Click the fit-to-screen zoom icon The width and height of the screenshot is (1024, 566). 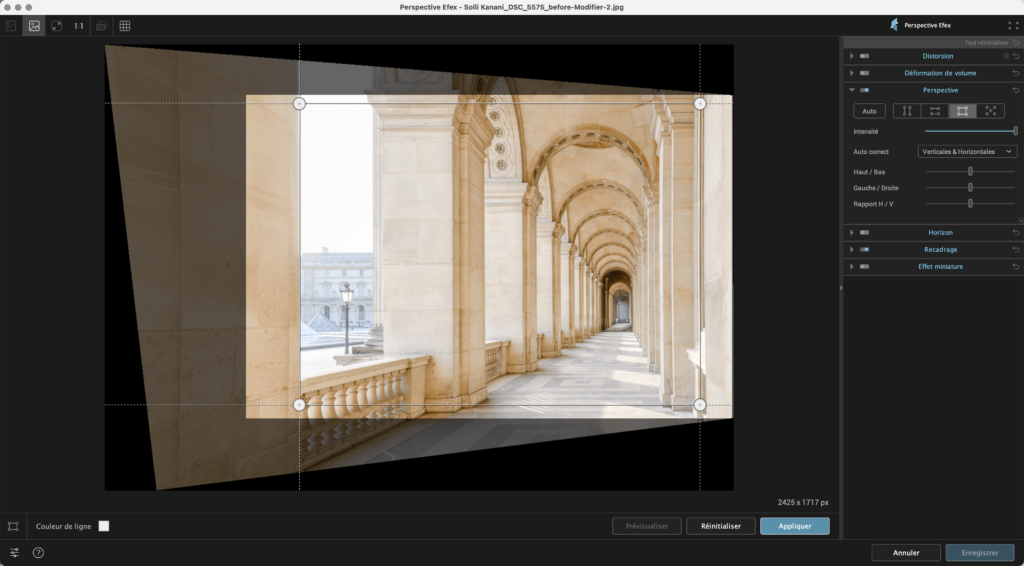[57, 26]
